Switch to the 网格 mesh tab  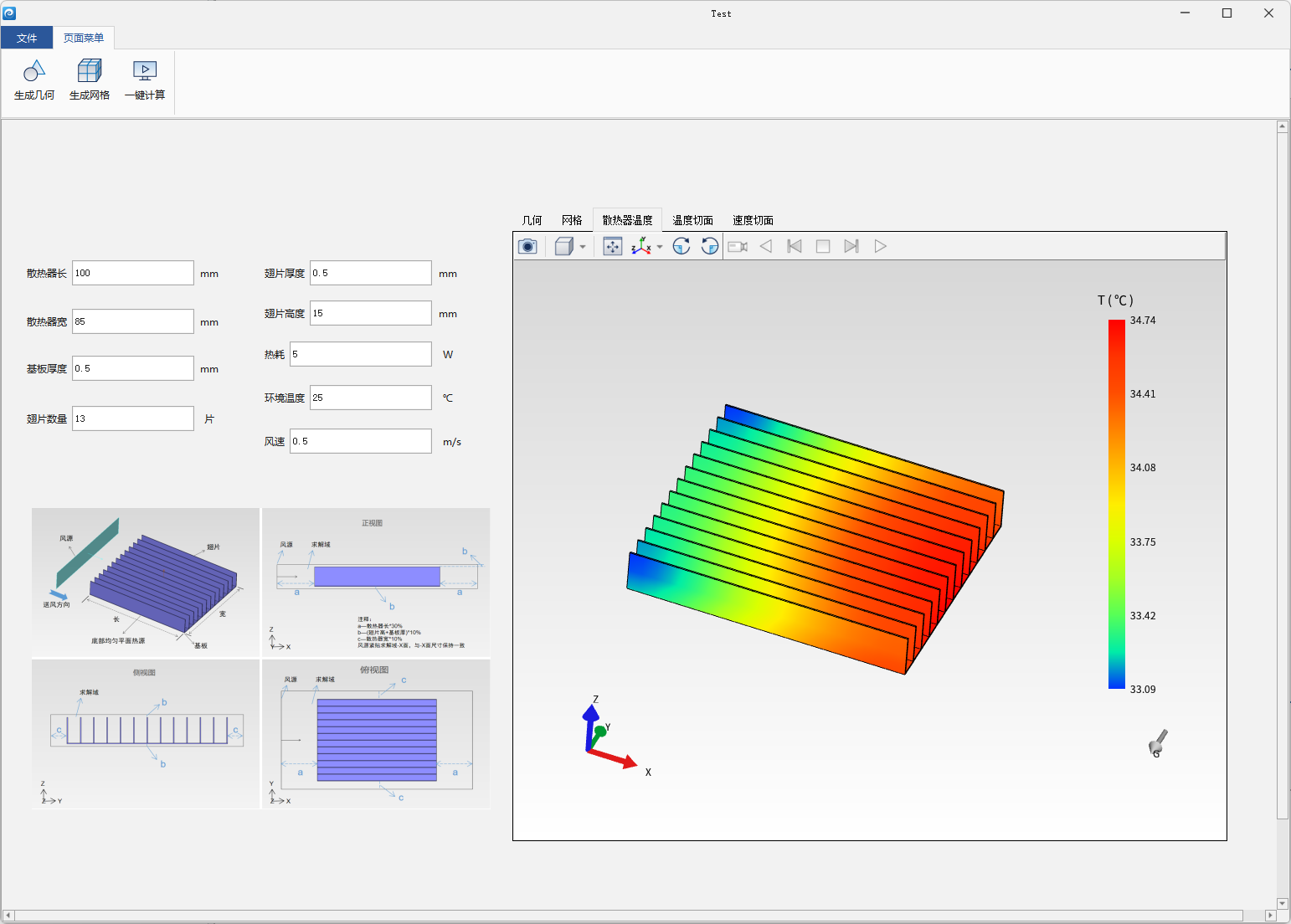pyautogui.click(x=572, y=220)
